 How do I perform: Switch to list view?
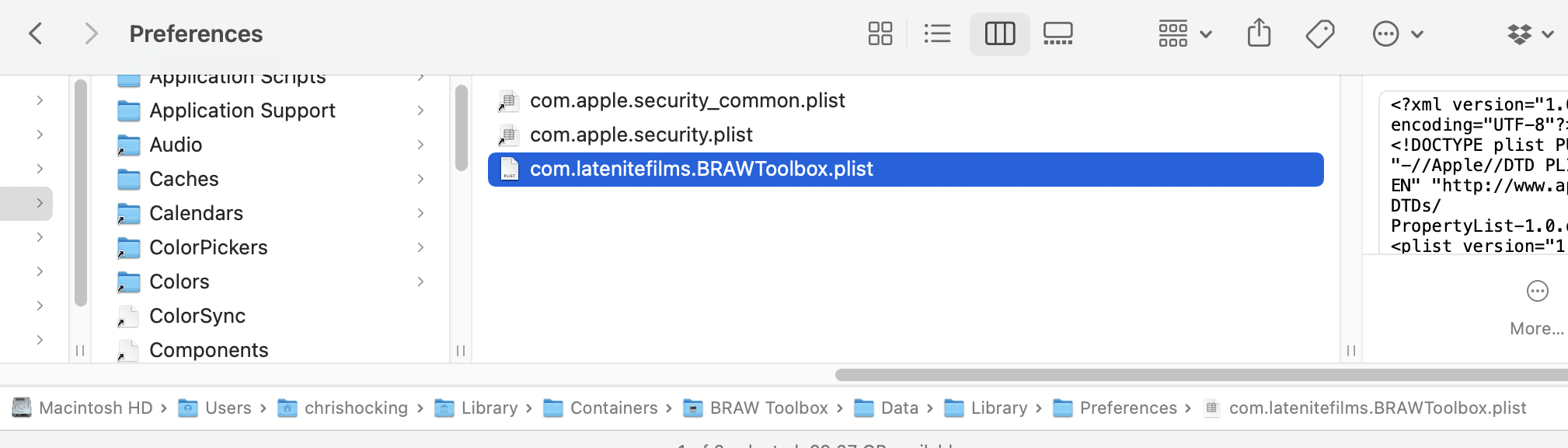937,33
